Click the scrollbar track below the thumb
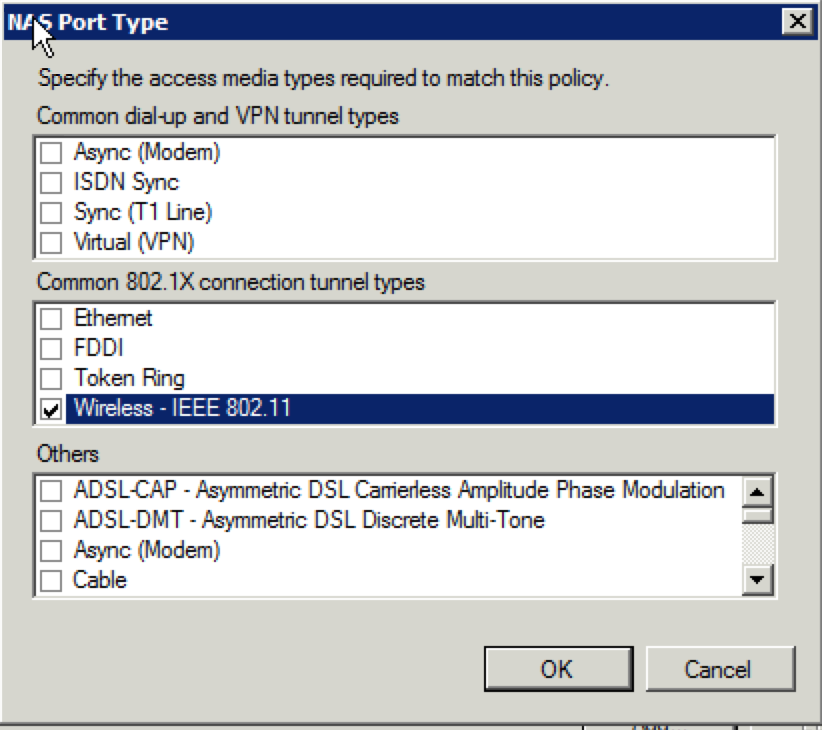The image size is (822, 730). 757,544
